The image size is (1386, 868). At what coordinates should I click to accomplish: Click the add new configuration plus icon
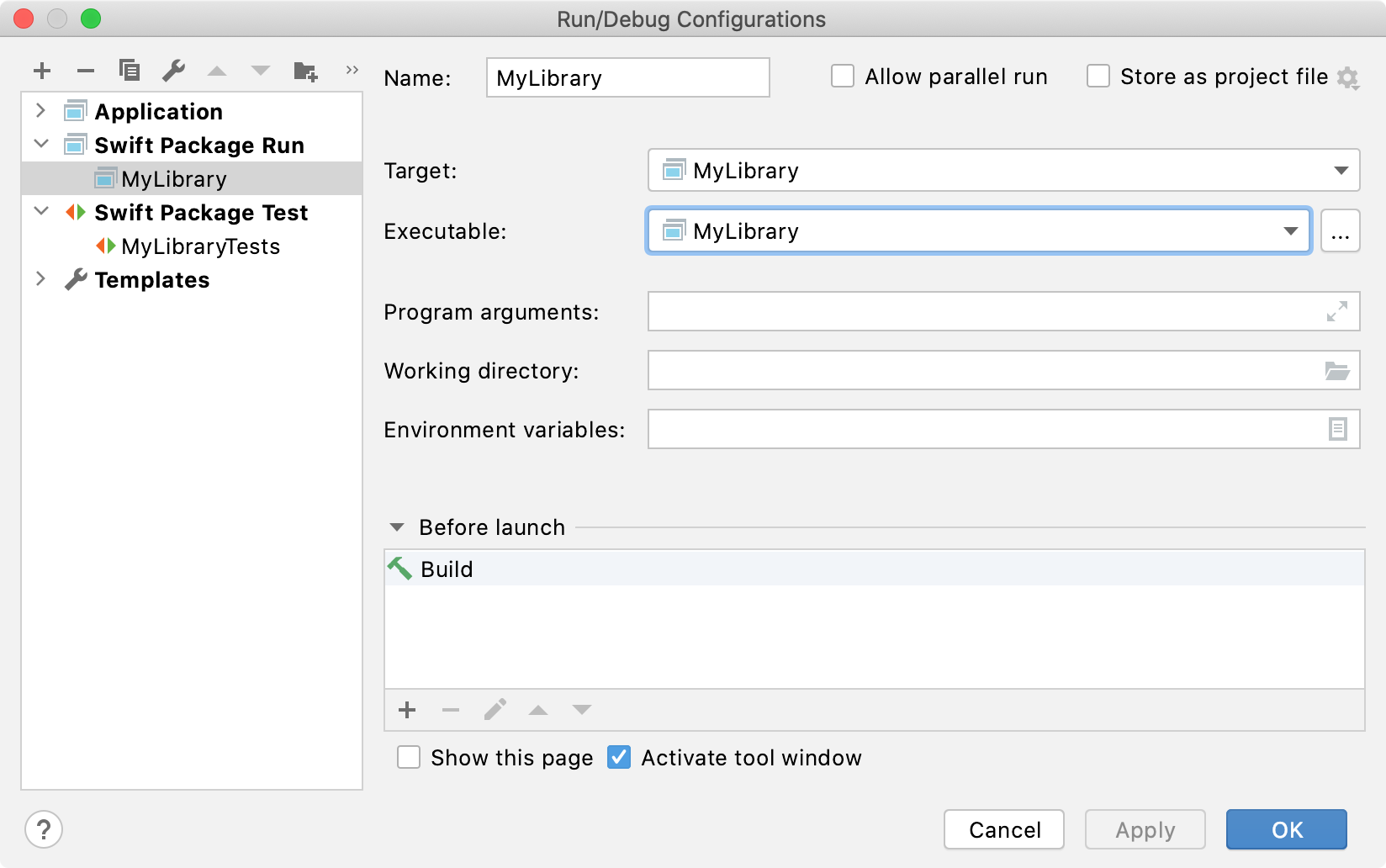42,71
